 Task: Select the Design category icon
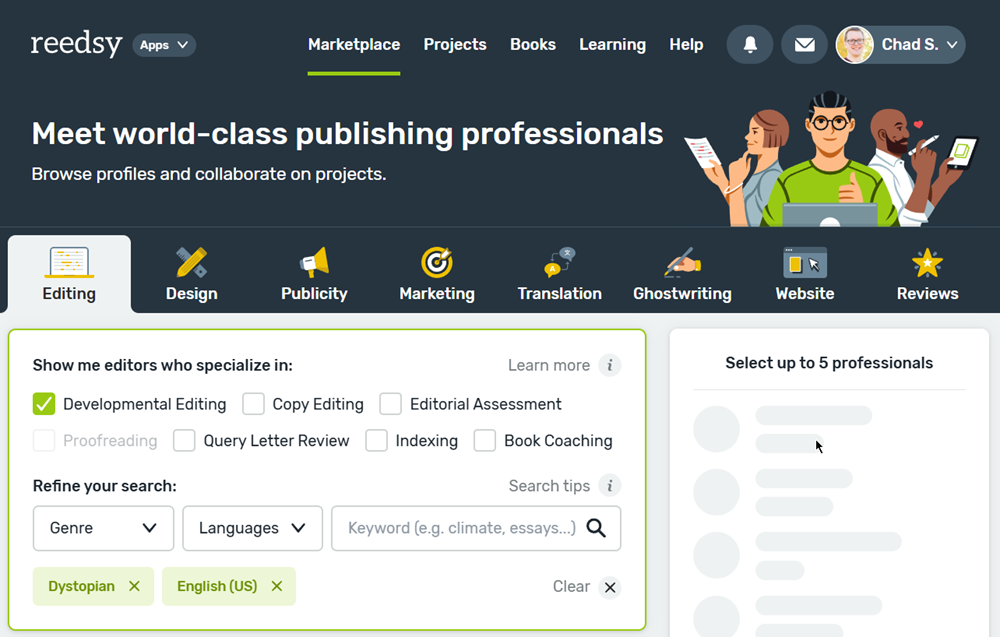click(191, 263)
